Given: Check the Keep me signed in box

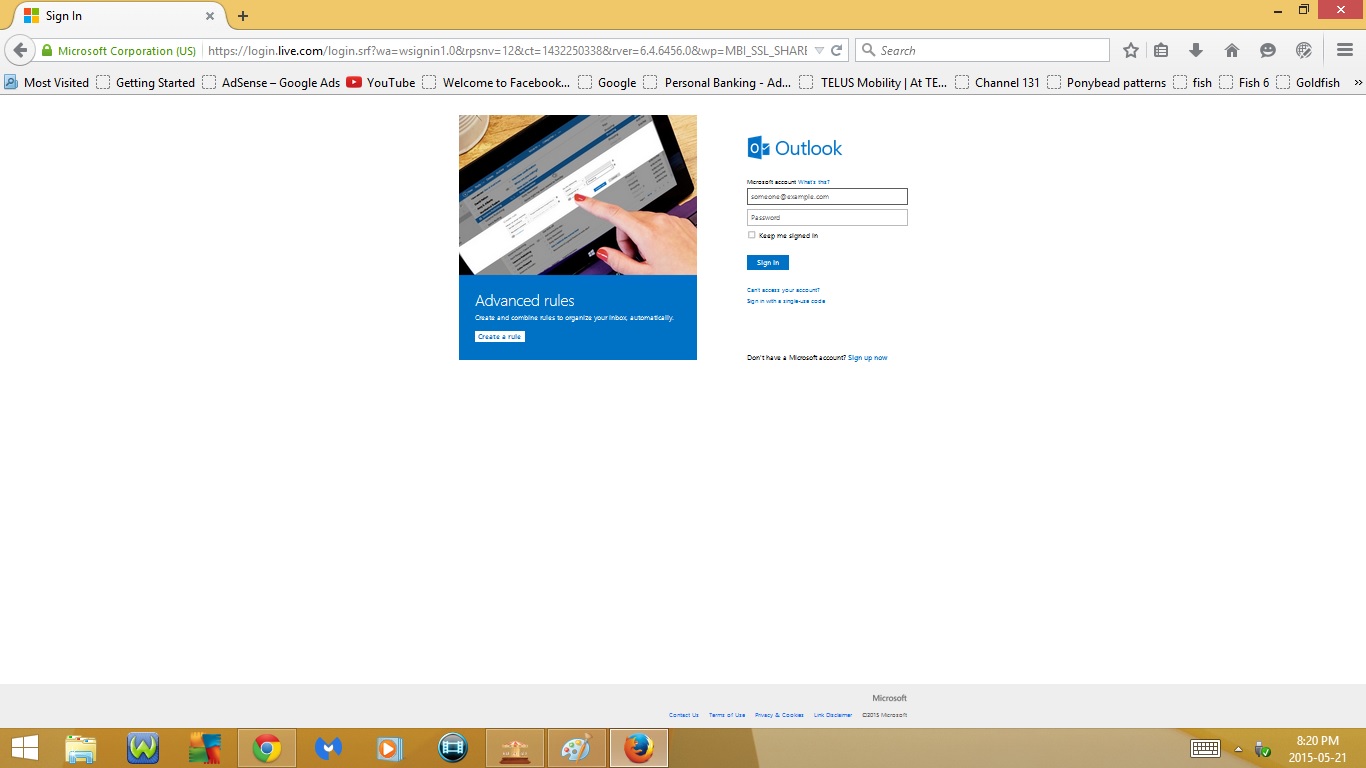Looking at the screenshot, I should coord(752,236).
